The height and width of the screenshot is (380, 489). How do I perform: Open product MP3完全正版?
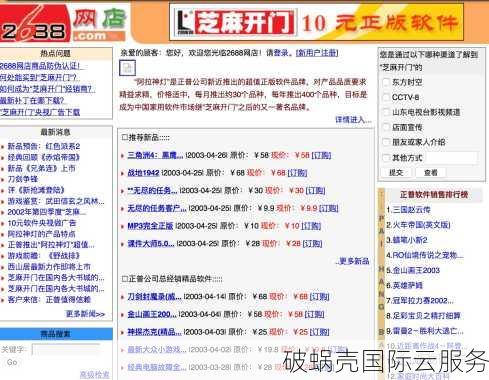click(150, 226)
